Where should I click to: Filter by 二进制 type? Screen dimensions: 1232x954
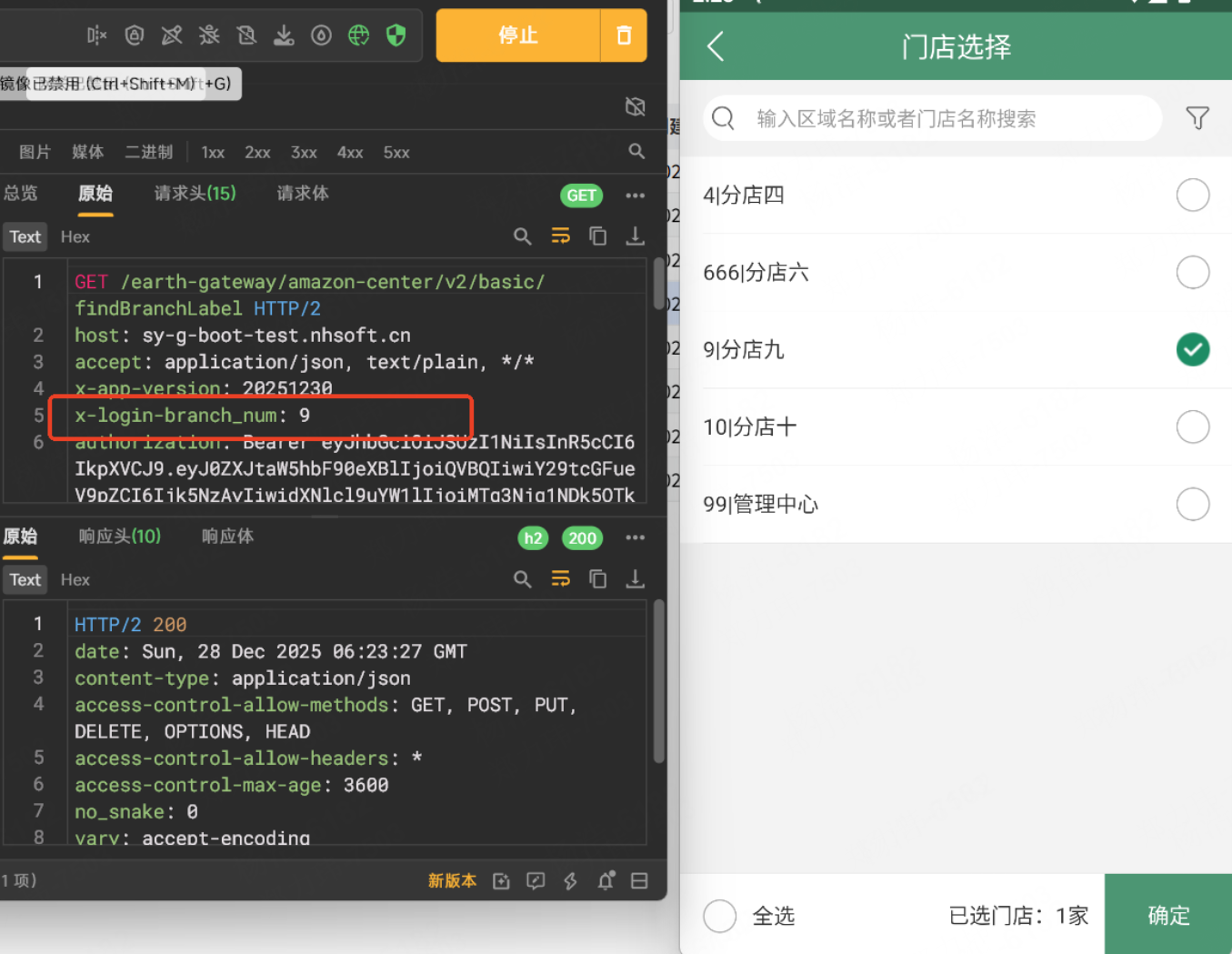tap(149, 152)
